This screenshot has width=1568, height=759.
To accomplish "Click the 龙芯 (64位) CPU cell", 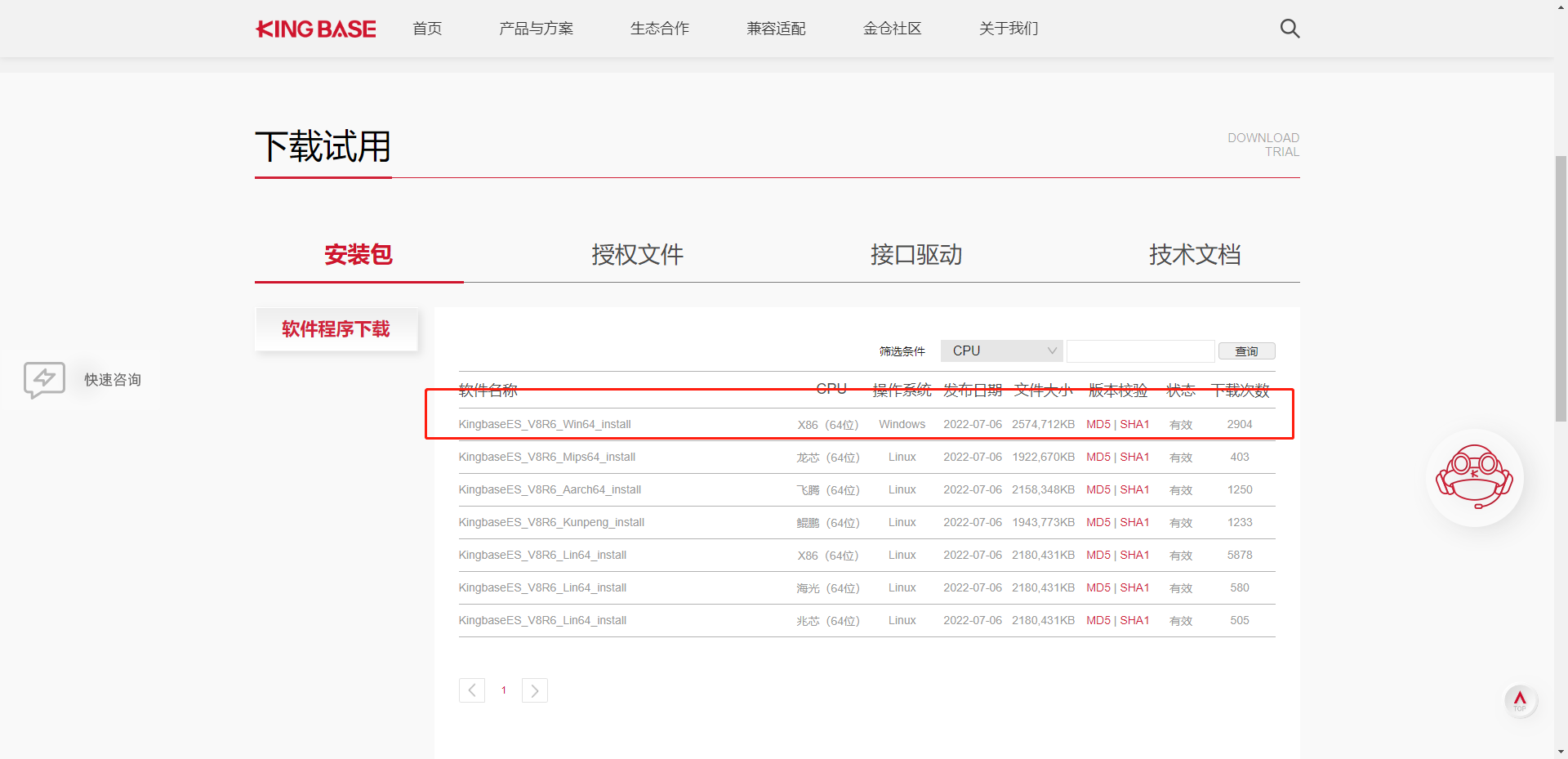I will [828, 457].
